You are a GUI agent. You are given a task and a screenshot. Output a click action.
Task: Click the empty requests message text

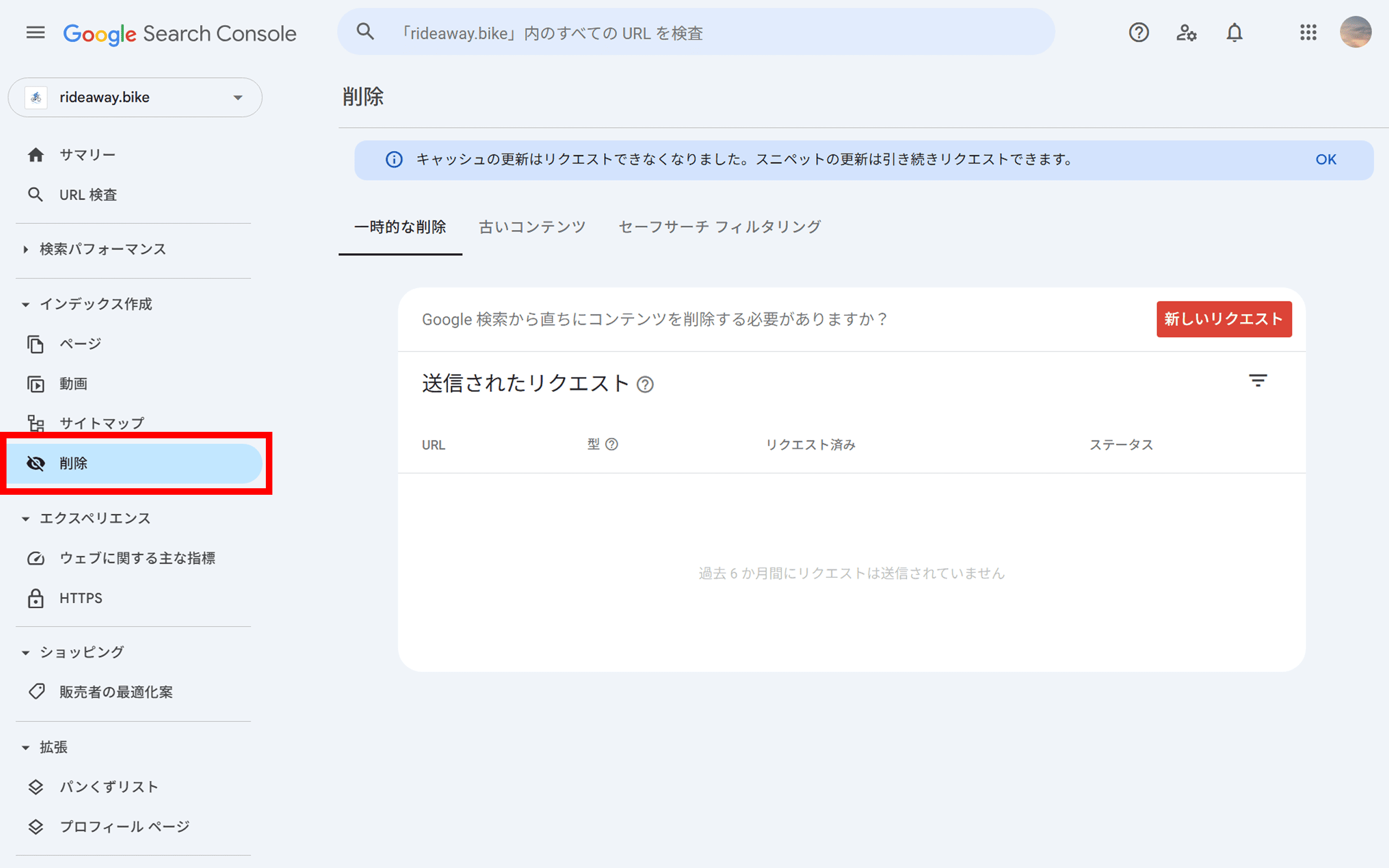(x=852, y=573)
